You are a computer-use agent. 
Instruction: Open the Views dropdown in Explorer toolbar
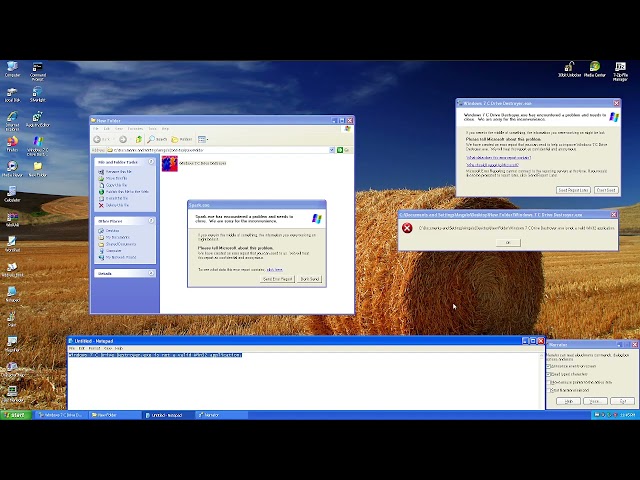click(x=203, y=140)
